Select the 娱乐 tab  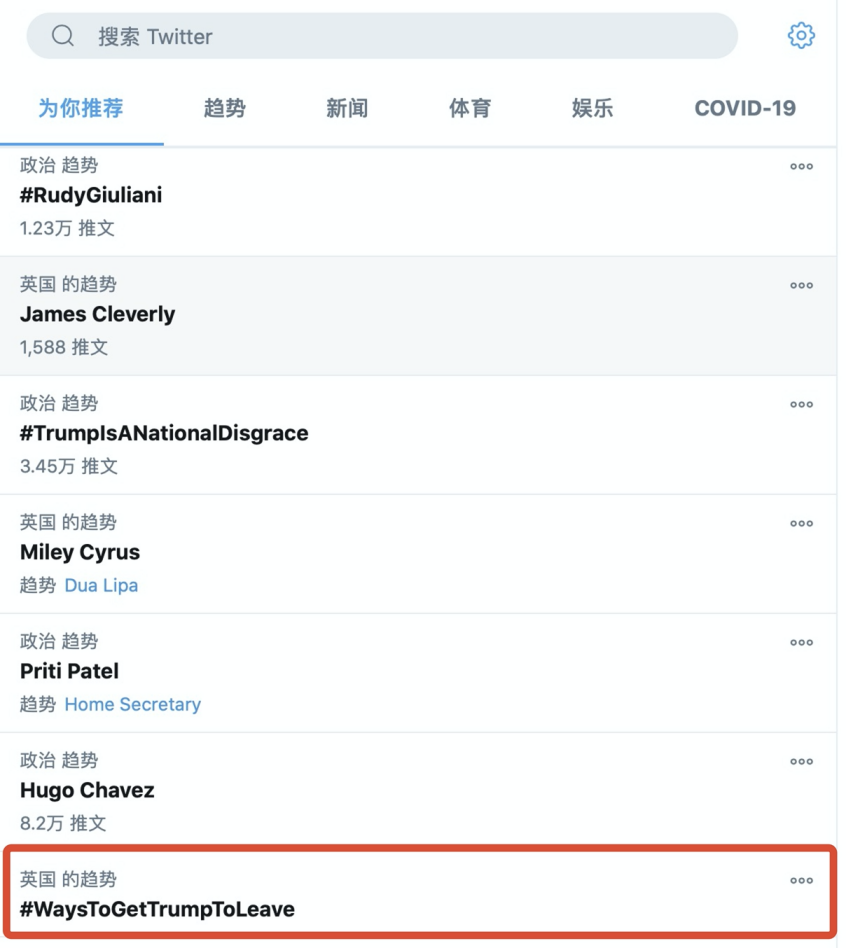pos(592,108)
